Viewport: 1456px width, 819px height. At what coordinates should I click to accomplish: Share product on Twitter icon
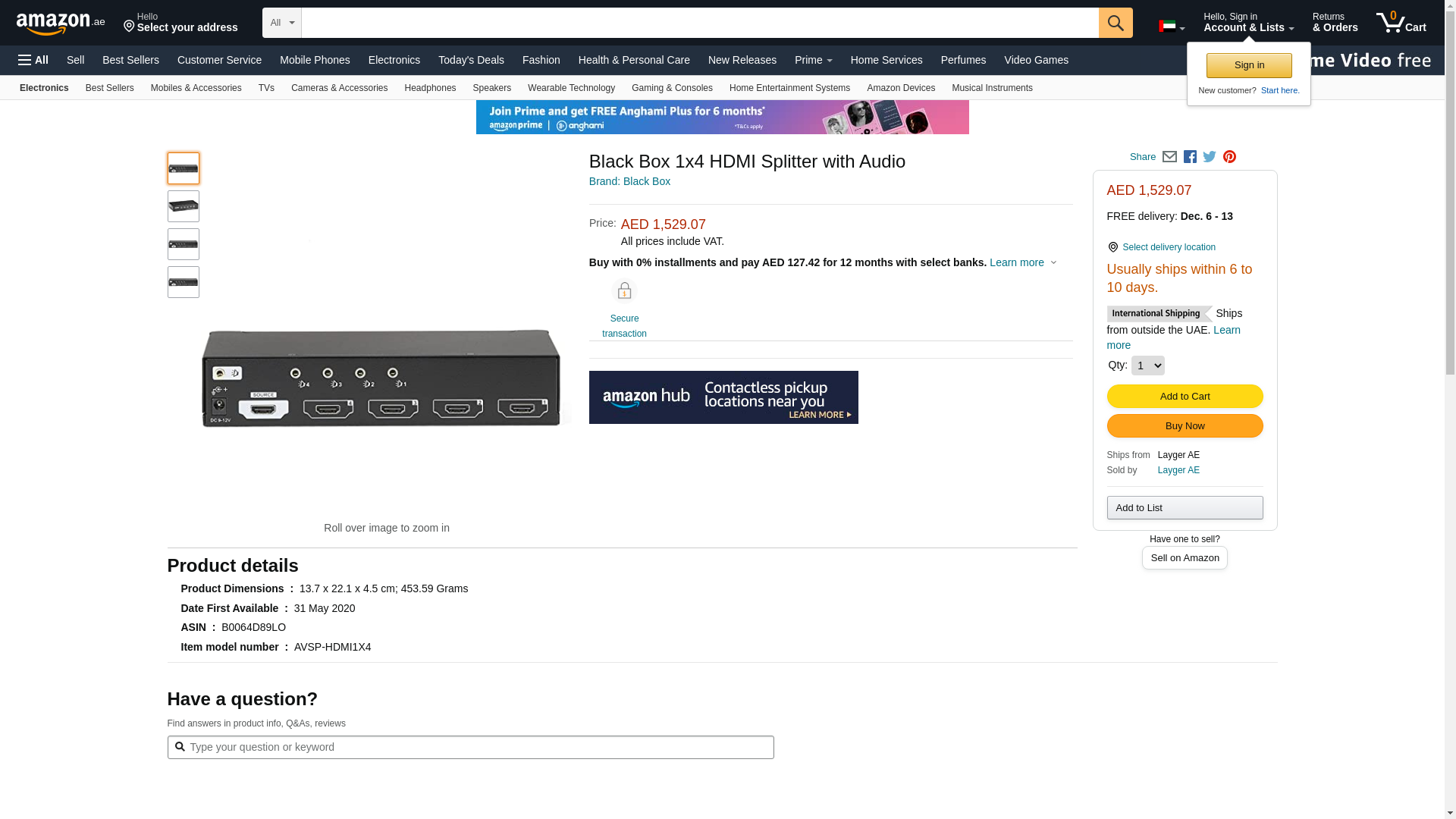(1210, 157)
